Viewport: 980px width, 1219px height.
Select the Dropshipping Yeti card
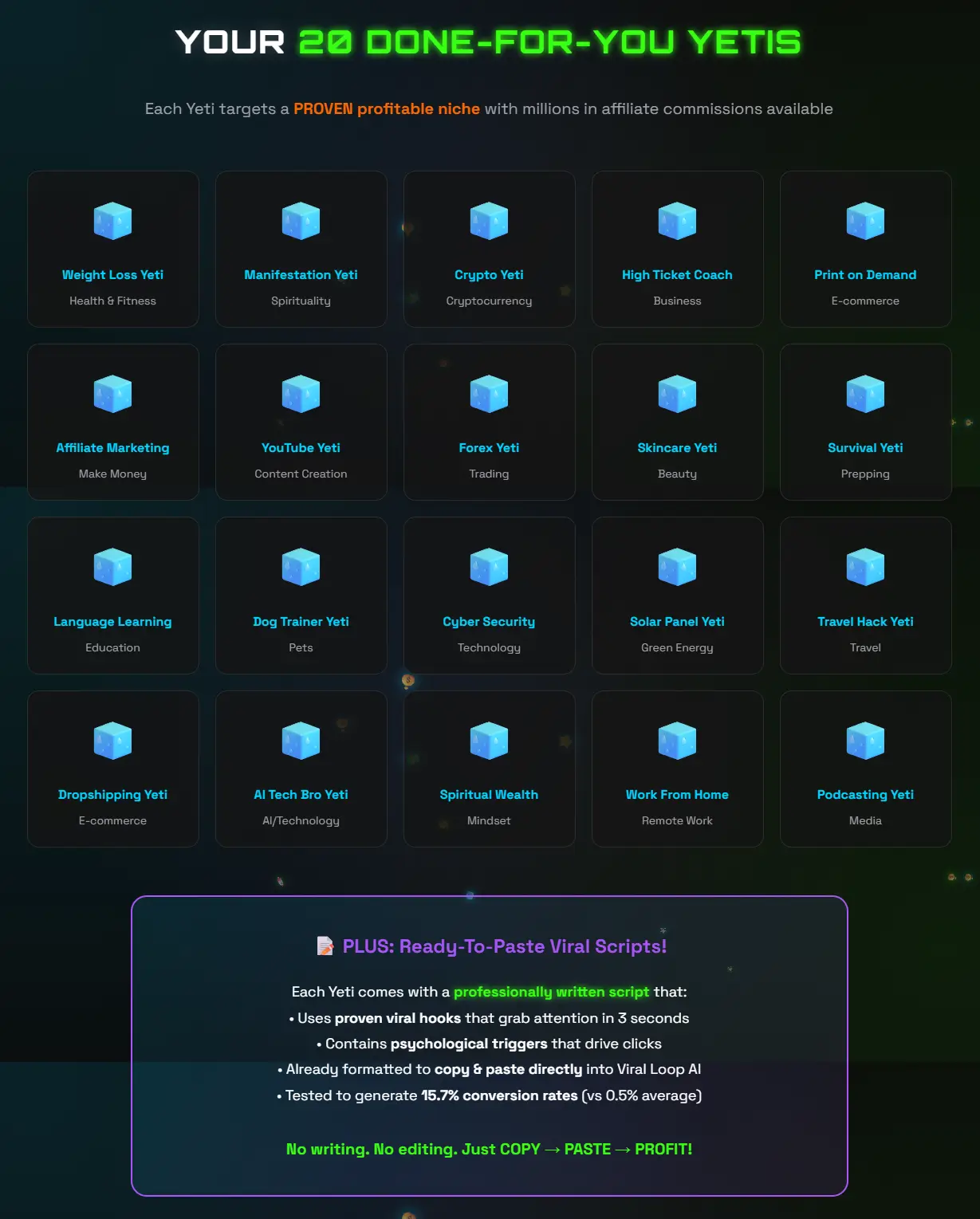tap(112, 769)
